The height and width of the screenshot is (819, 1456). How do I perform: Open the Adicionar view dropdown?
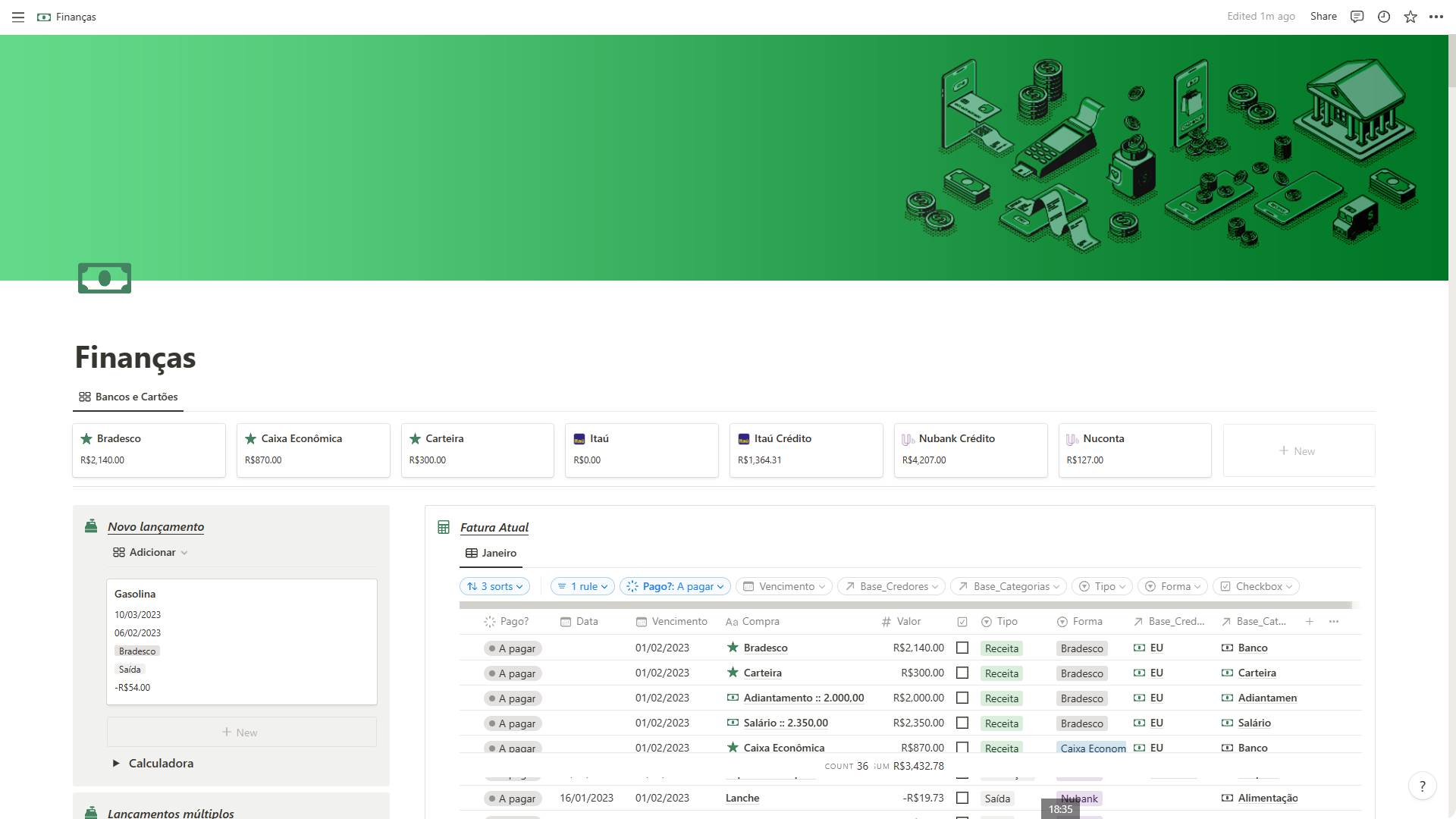click(150, 552)
